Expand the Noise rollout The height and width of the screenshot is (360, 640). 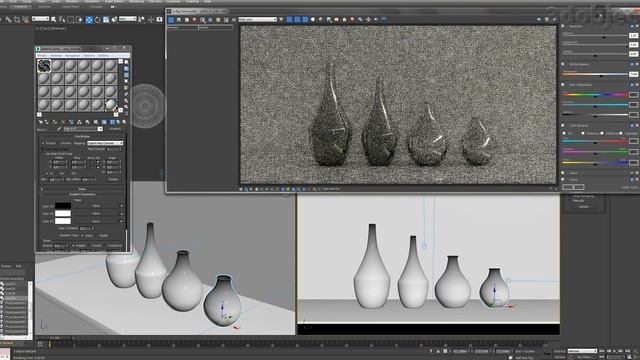[82, 189]
